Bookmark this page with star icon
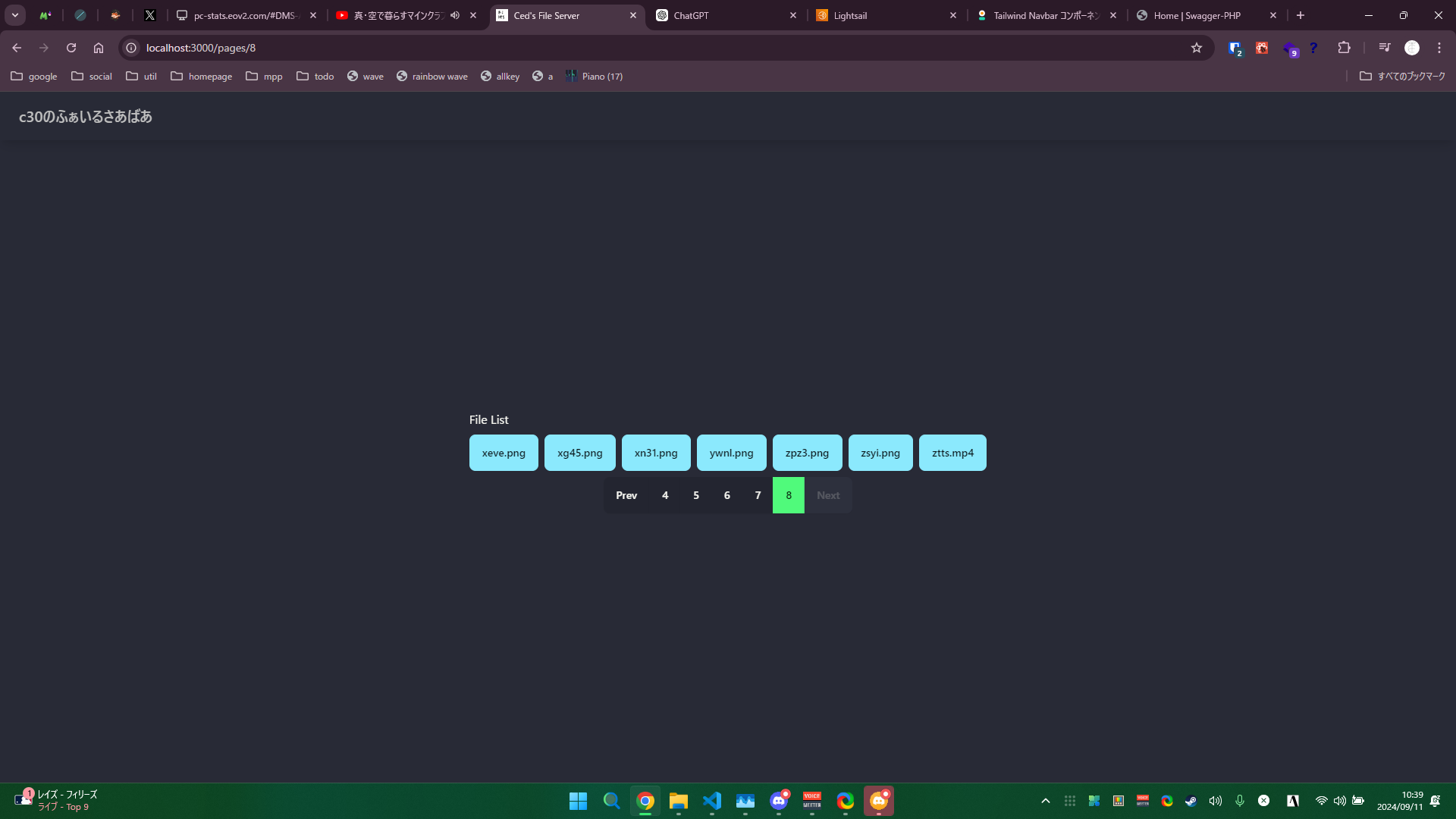The image size is (1456, 819). (1197, 48)
